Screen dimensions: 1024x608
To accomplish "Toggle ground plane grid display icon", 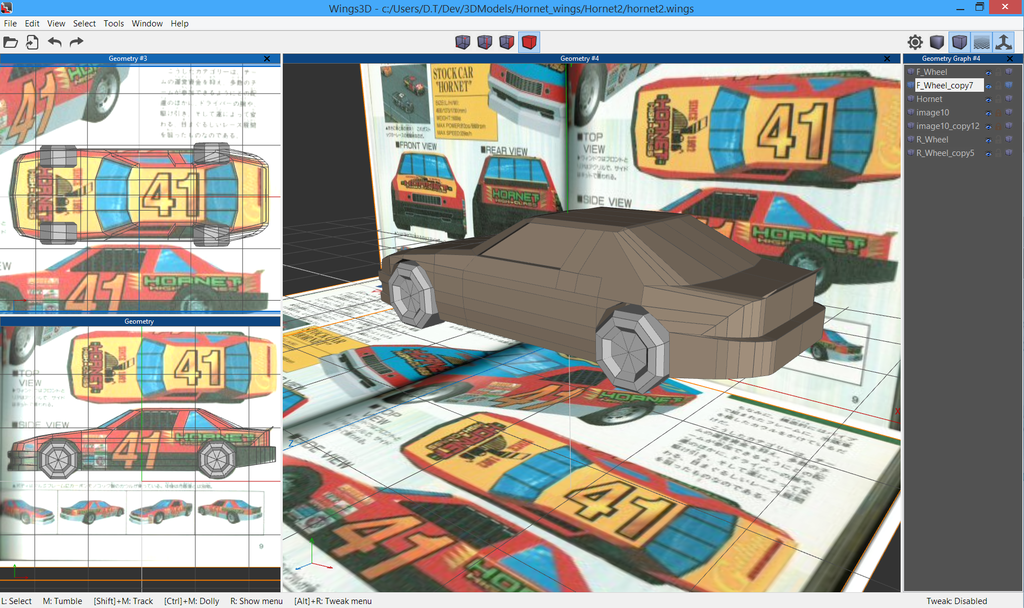I will (x=981, y=42).
